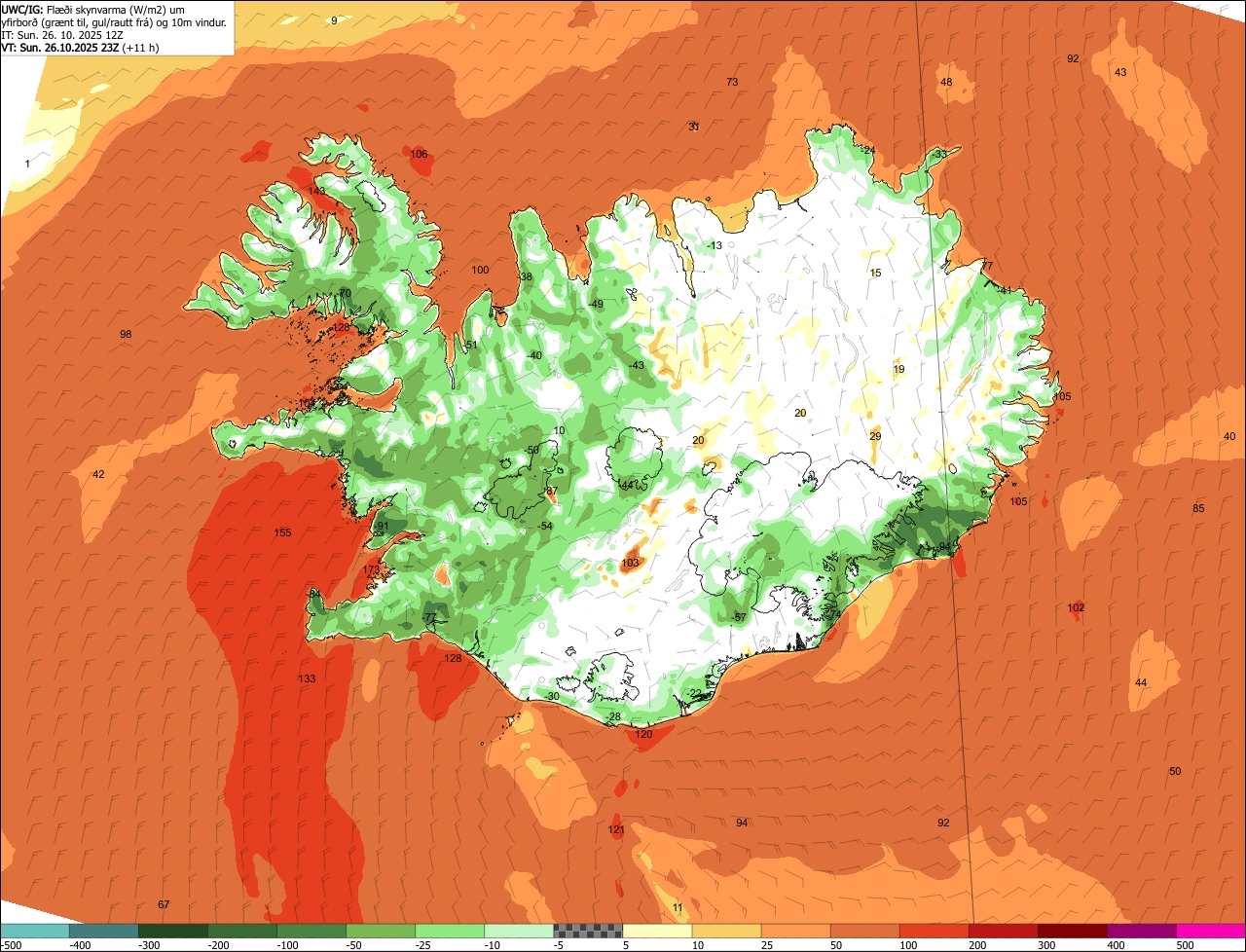
Task: Click the title line 'UWC/IG: Flæði skynvarma (W/m2) um'
Action: (x=93, y=9)
